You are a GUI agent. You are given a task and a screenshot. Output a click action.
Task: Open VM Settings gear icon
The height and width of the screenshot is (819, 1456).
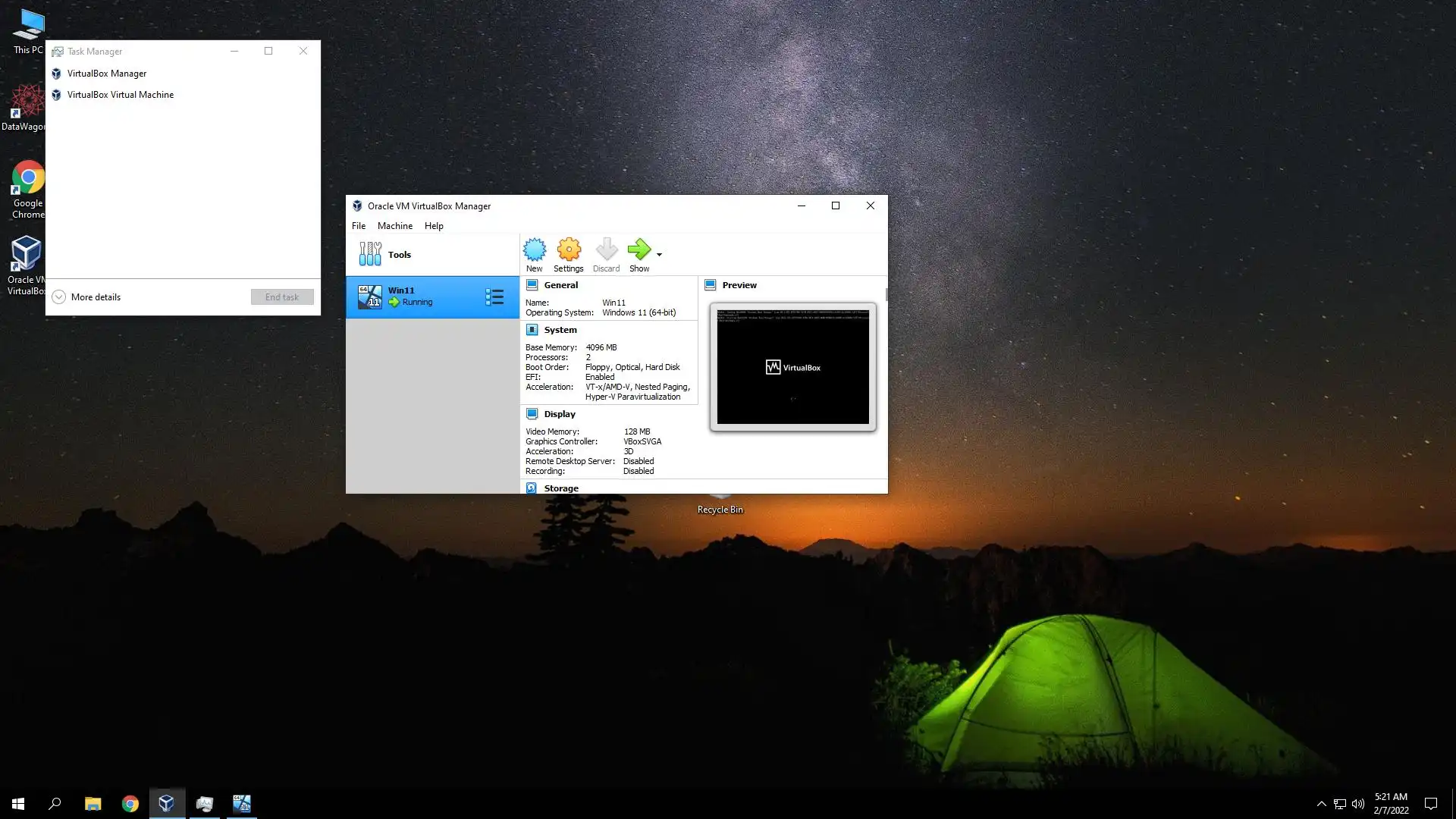[569, 250]
